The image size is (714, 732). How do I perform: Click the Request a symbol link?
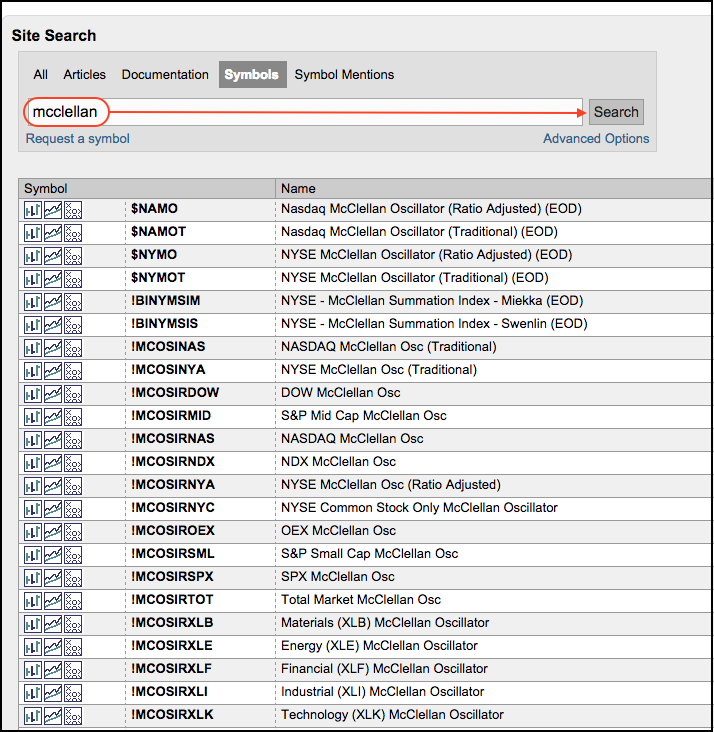point(78,139)
